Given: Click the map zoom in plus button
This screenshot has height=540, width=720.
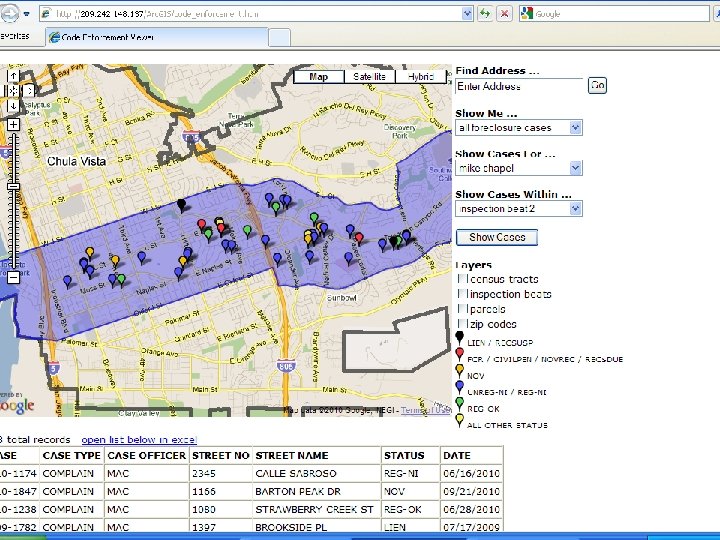Looking at the screenshot, I should pyautogui.click(x=13, y=125).
